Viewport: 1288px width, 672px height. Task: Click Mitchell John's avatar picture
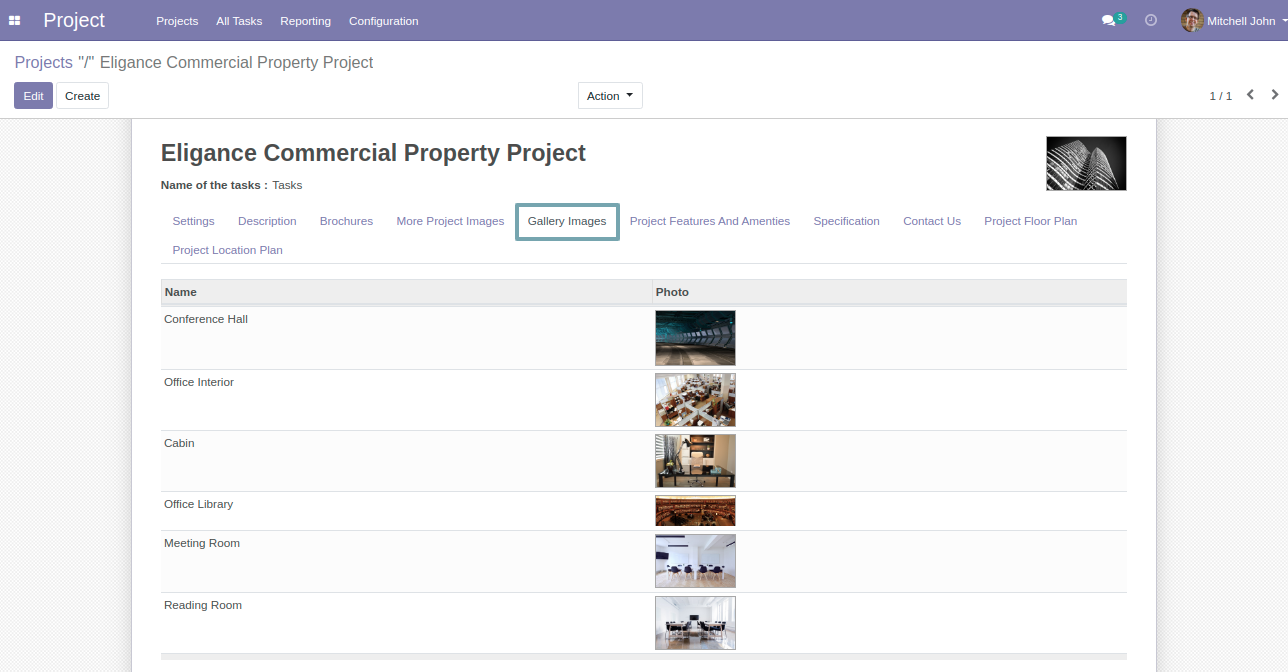[1191, 20]
